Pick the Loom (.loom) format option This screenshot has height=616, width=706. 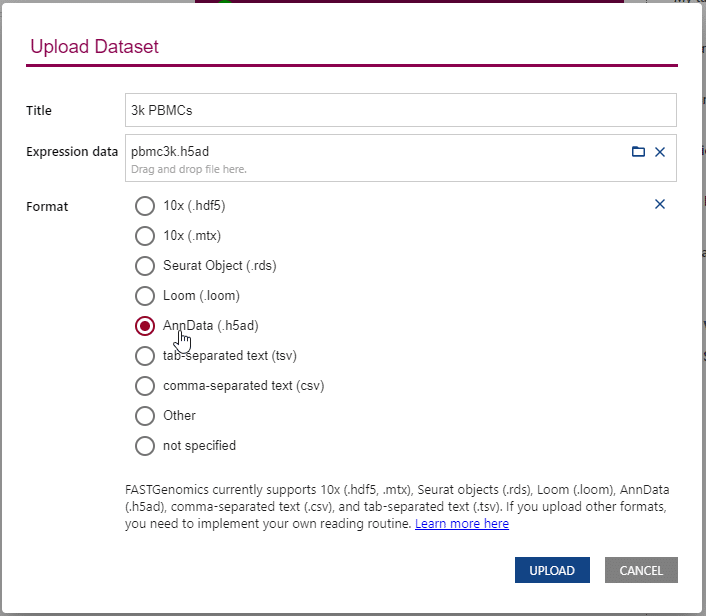pyautogui.click(x=145, y=296)
